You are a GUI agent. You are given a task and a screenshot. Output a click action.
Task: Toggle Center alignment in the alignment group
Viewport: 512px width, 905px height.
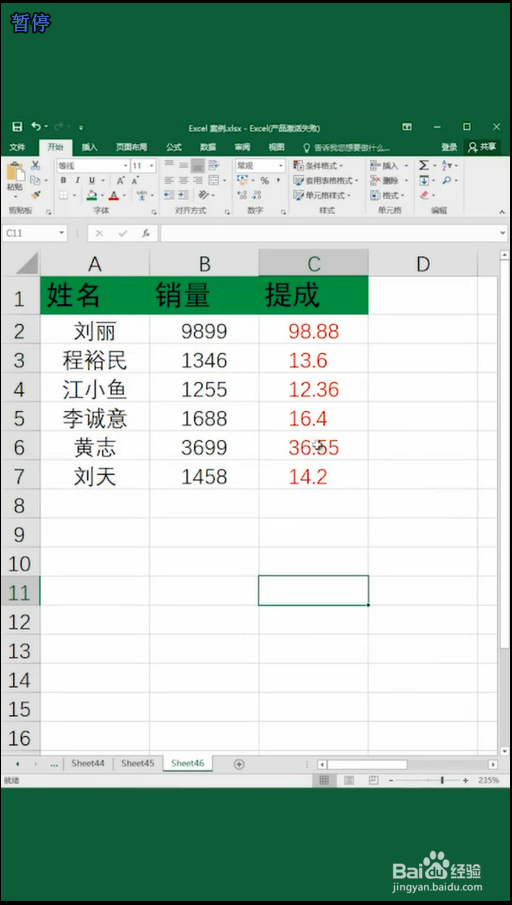[183, 180]
